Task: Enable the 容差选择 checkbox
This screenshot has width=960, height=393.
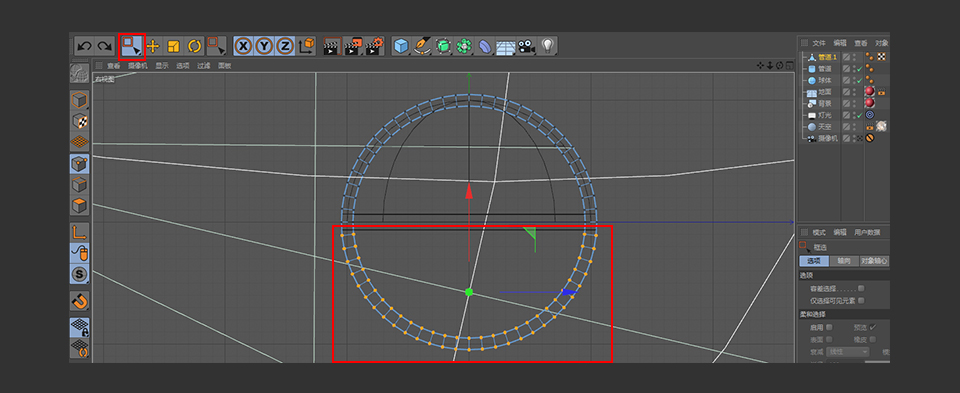Action: click(x=861, y=288)
